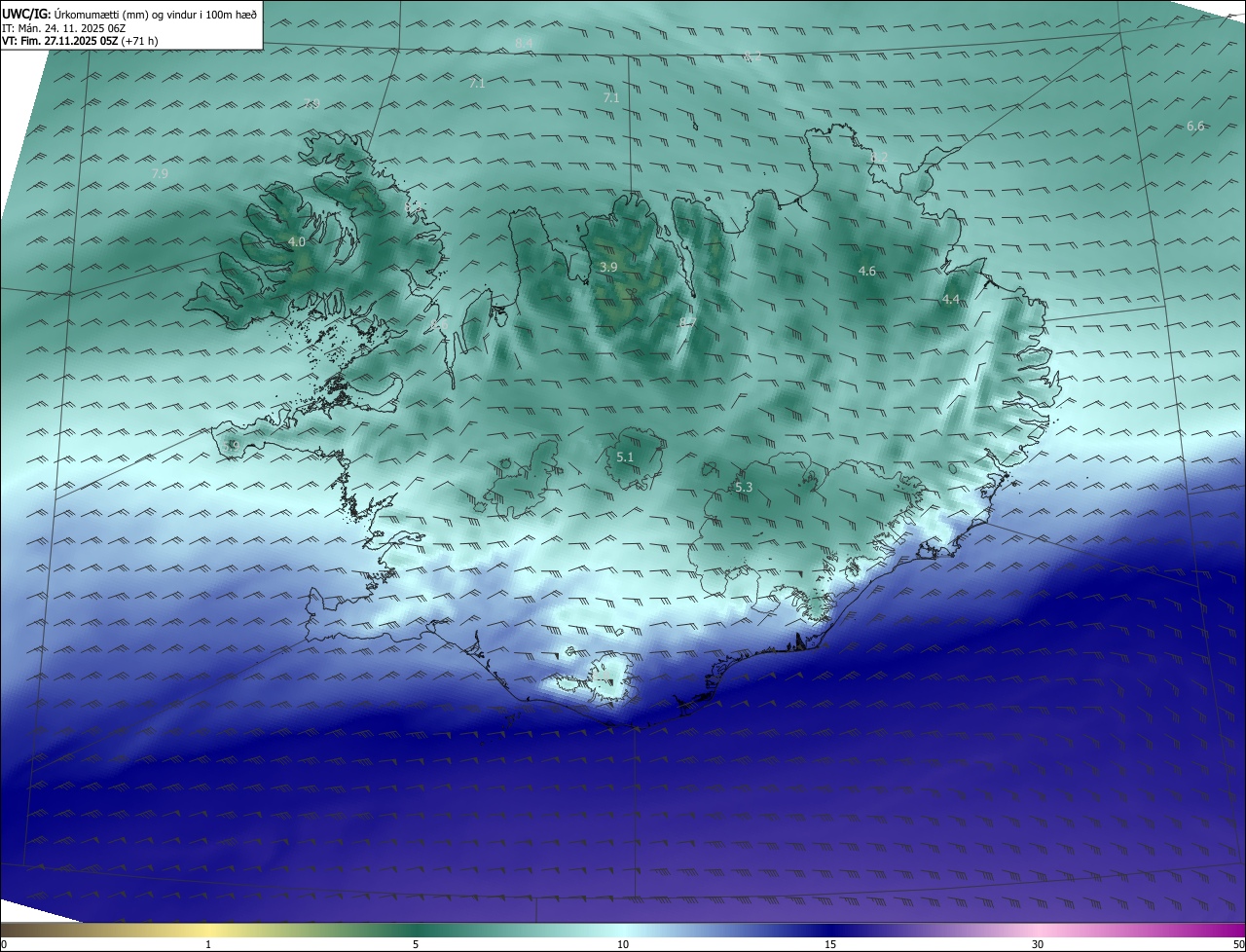
Task: Select the initialization time line 'IT: Mán. 24. 11. 2025 06Z'
Action: pyautogui.click(x=64, y=27)
